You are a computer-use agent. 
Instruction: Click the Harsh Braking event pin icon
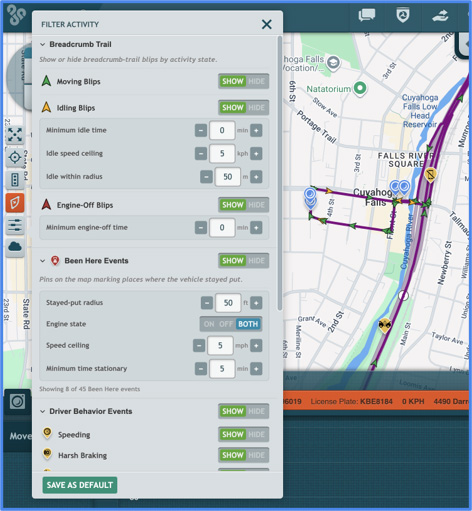tap(47, 454)
